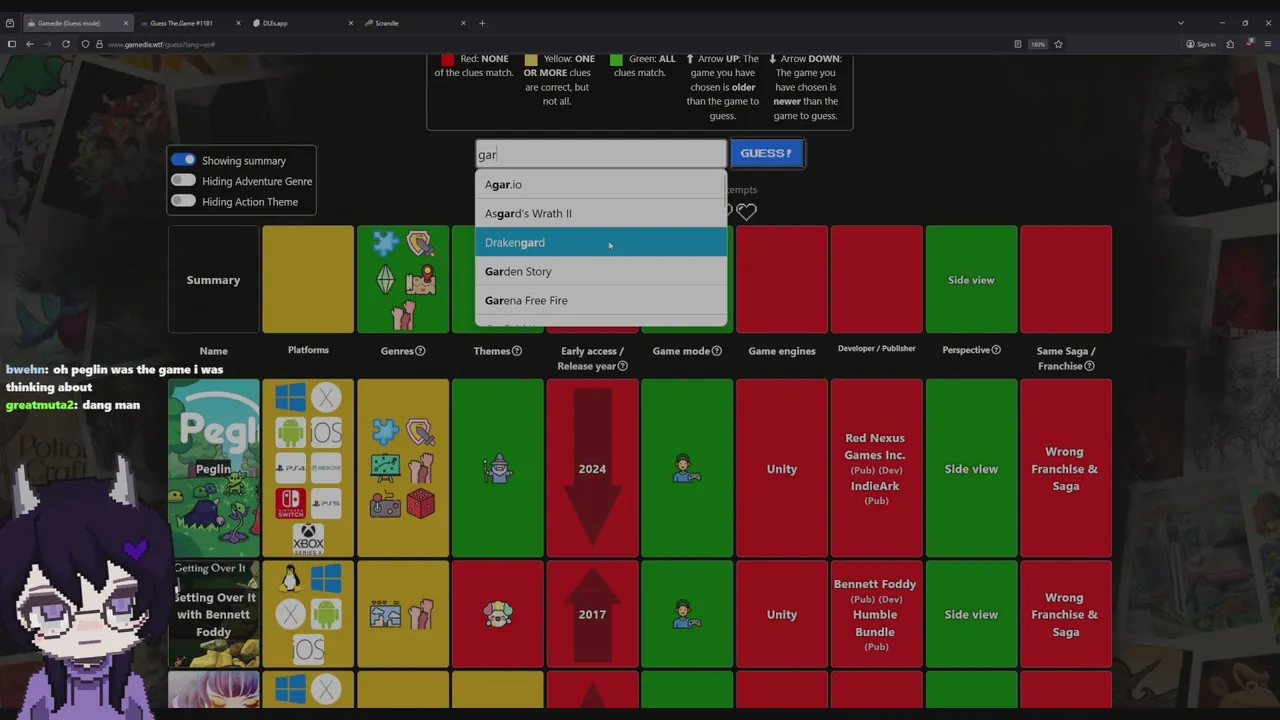Click the single-player icon in Getting Over It row
The image size is (1280, 720).
(687, 615)
